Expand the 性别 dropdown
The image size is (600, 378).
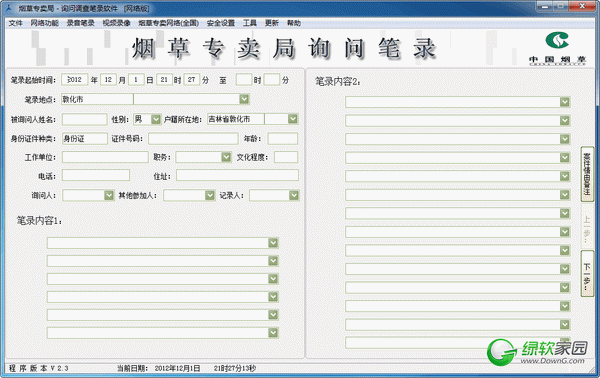156,119
